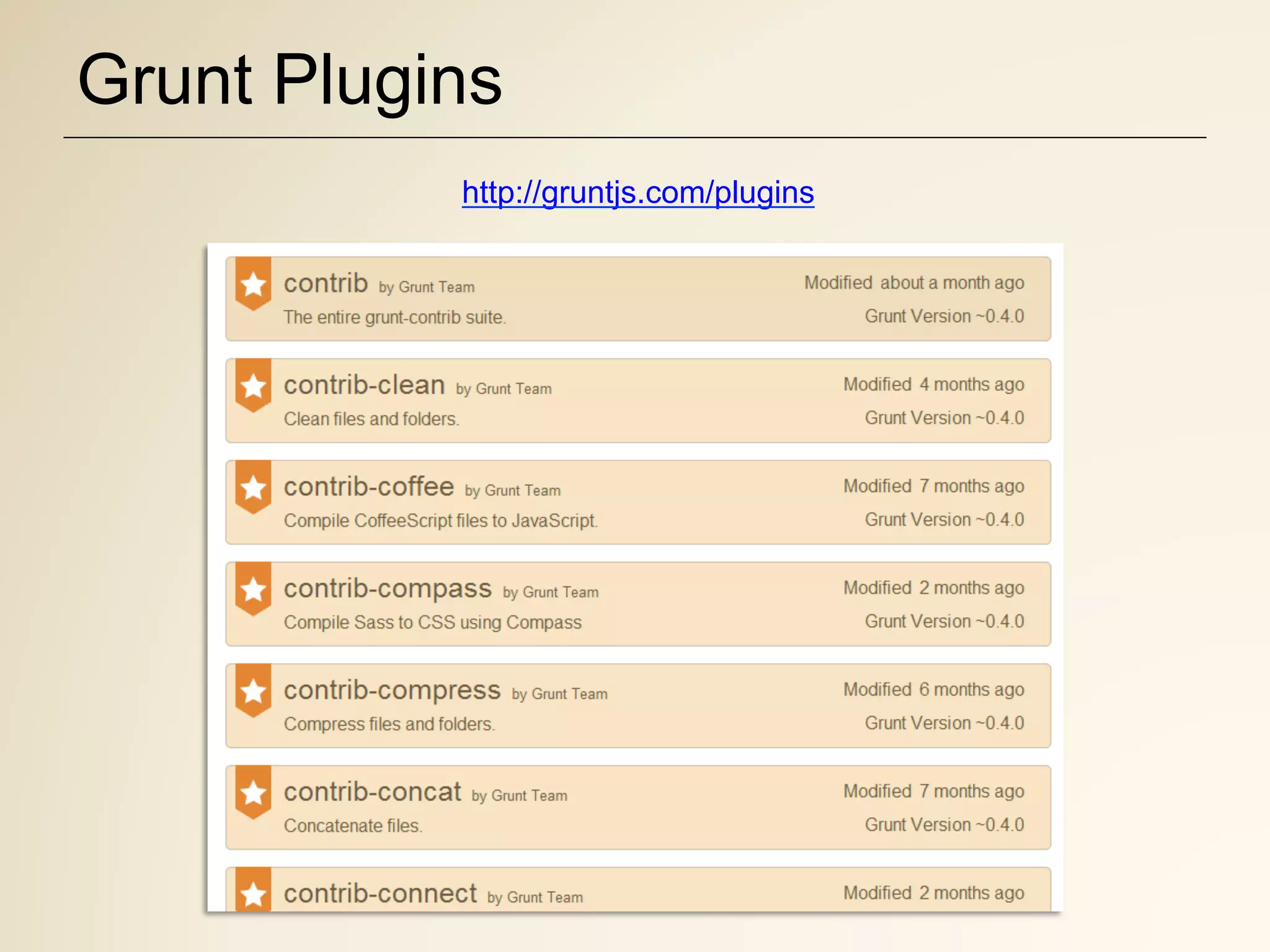Click 'Grunt Version ~0.4.0' in contrib-compass row

pos(944,621)
